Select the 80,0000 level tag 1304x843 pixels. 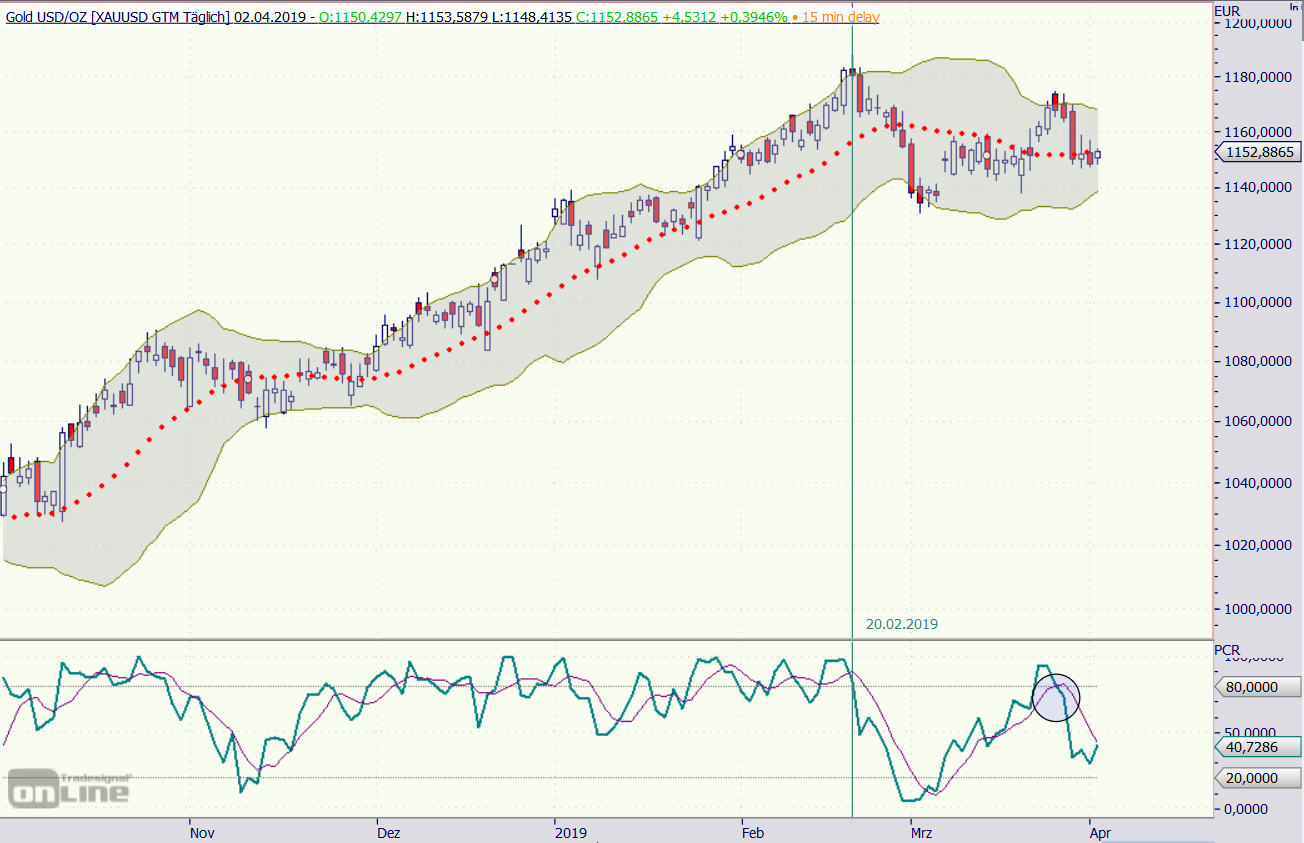point(1258,687)
